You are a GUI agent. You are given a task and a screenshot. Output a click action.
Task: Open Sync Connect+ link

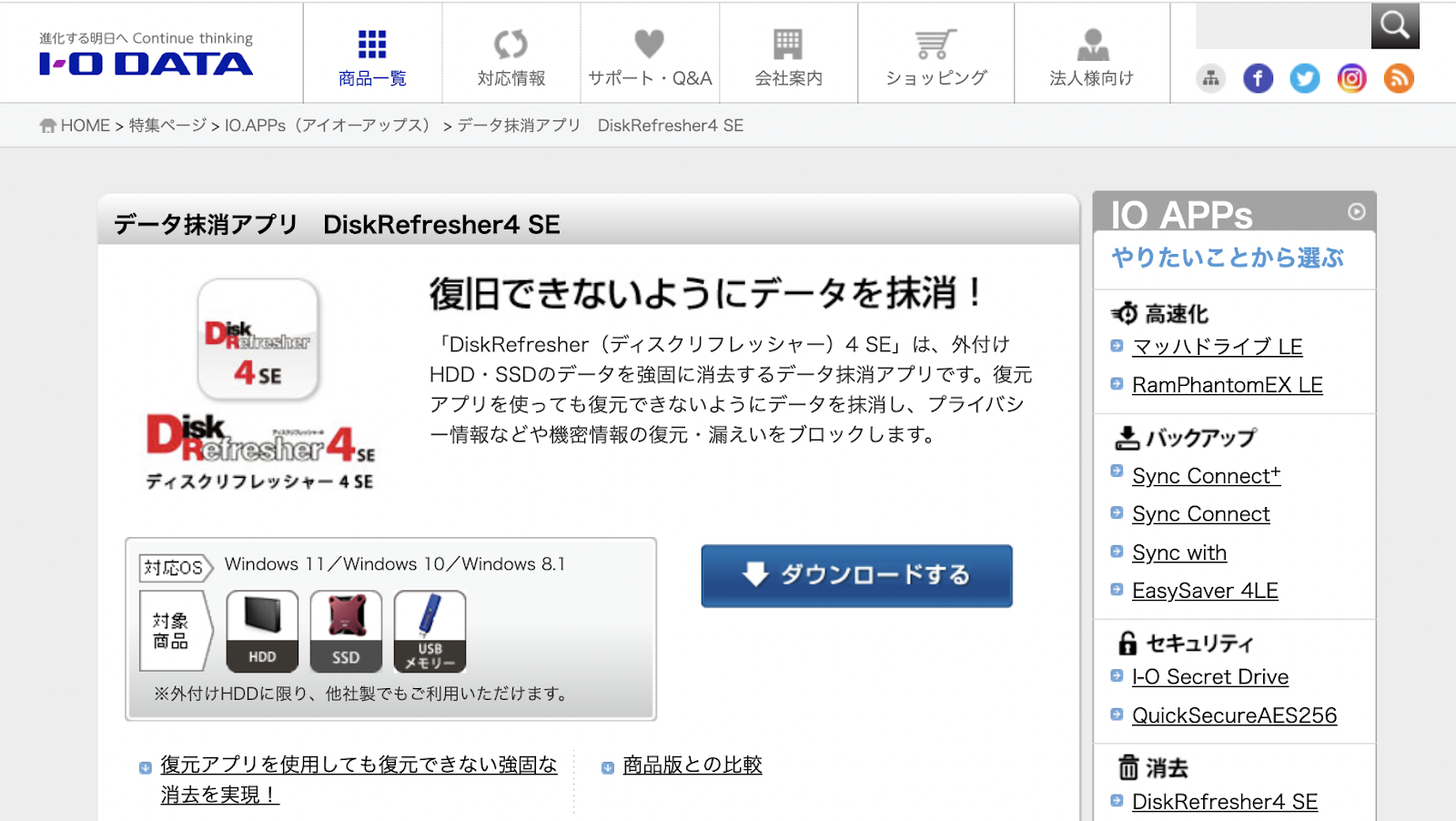pyautogui.click(x=1207, y=476)
